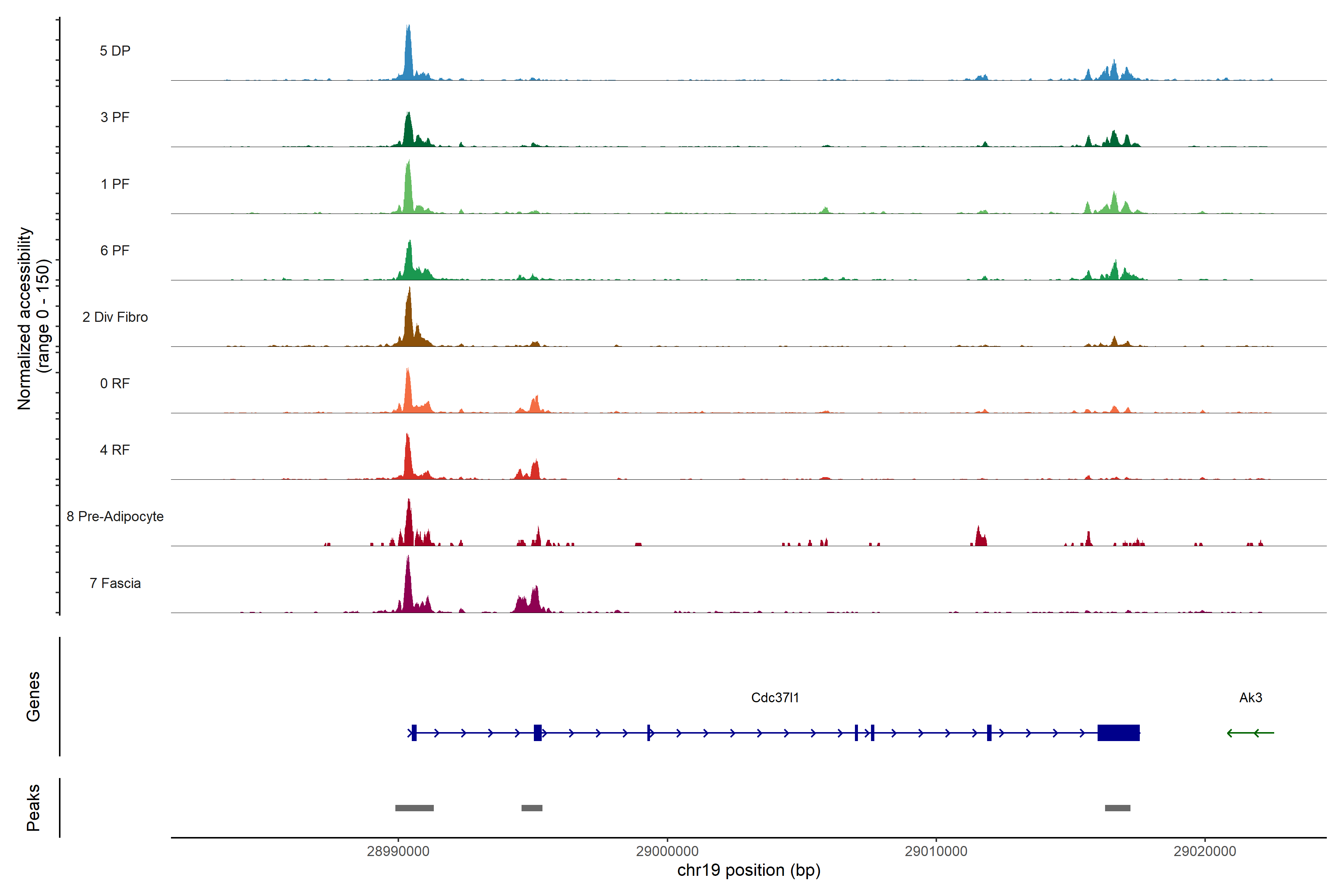Click the Peaks track label
Screen dimensions: 1344x896
tap(33, 808)
